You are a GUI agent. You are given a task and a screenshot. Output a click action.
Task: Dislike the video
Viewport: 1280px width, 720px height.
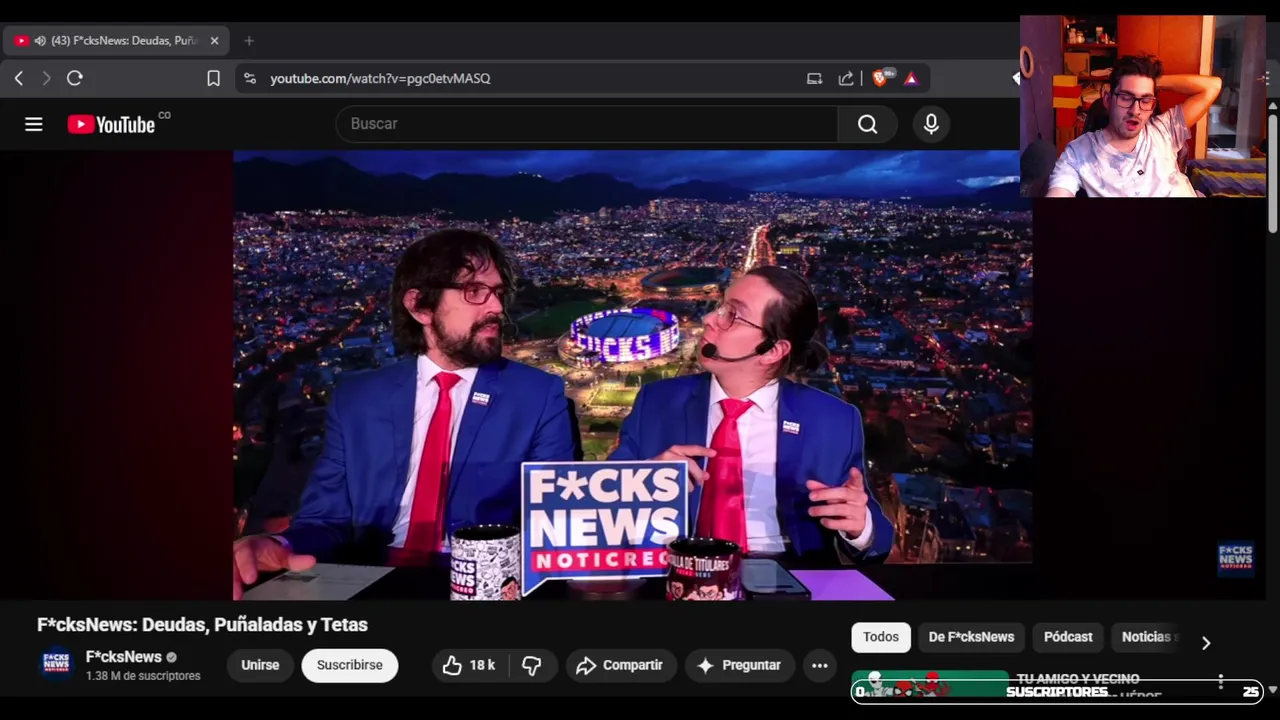point(532,665)
